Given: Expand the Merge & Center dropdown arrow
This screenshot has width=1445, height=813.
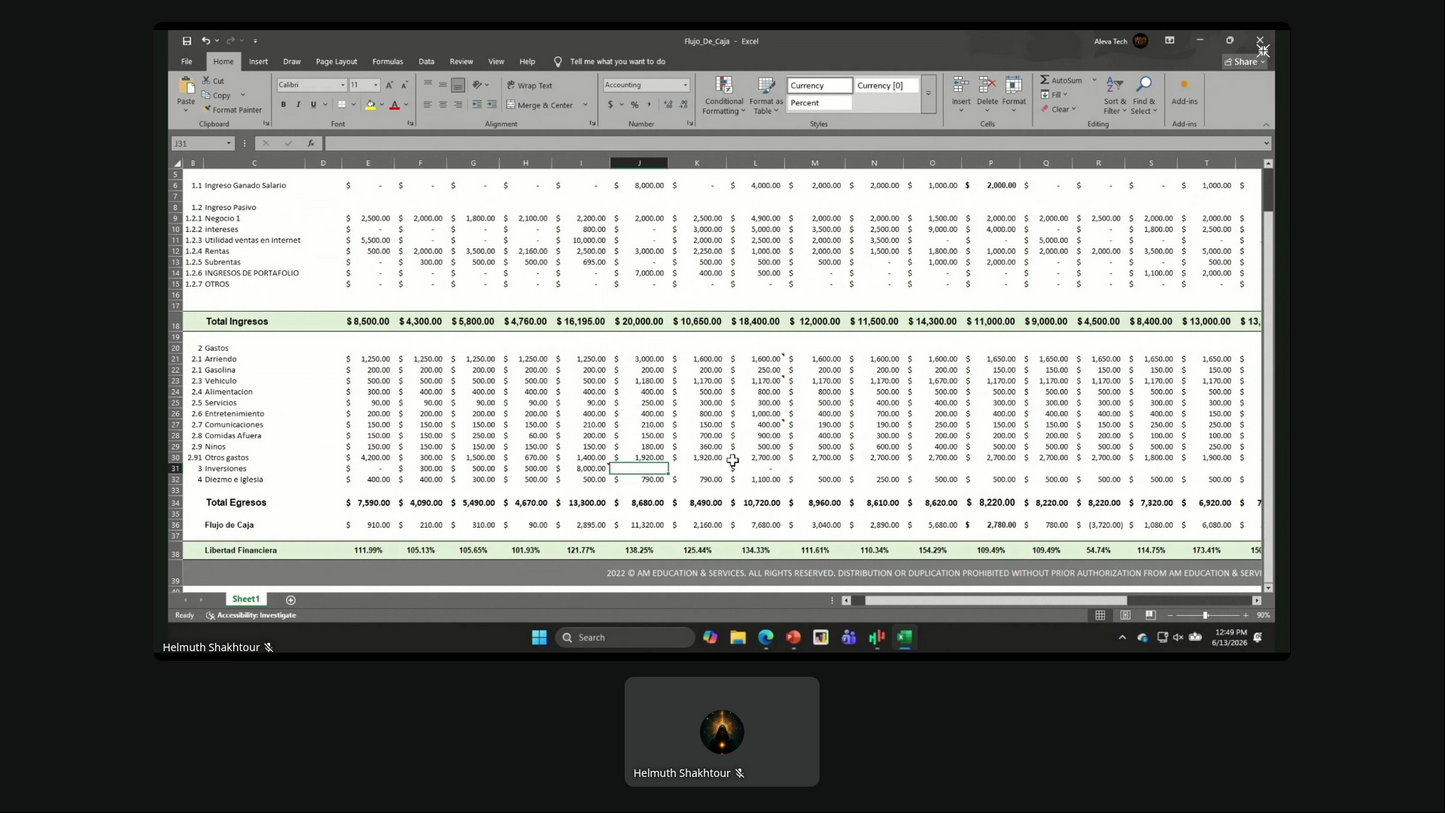Looking at the screenshot, I should (586, 105).
